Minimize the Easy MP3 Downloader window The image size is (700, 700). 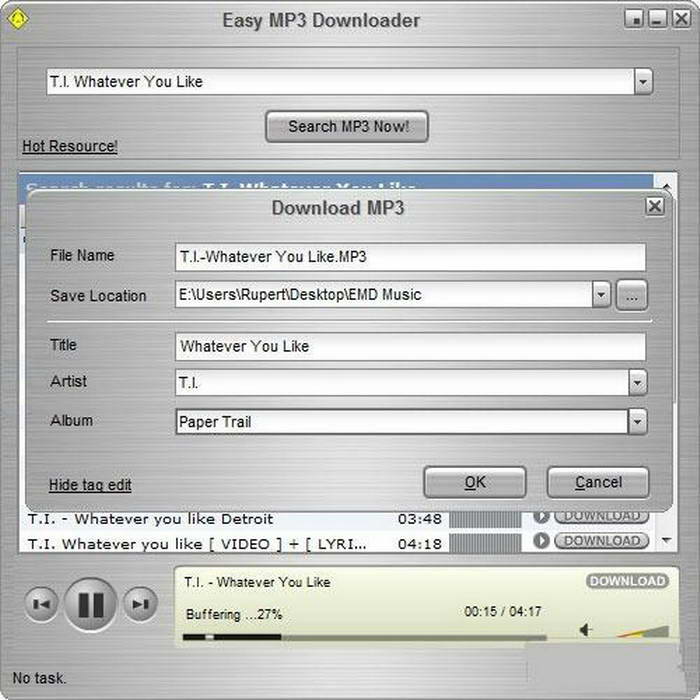coord(657,19)
